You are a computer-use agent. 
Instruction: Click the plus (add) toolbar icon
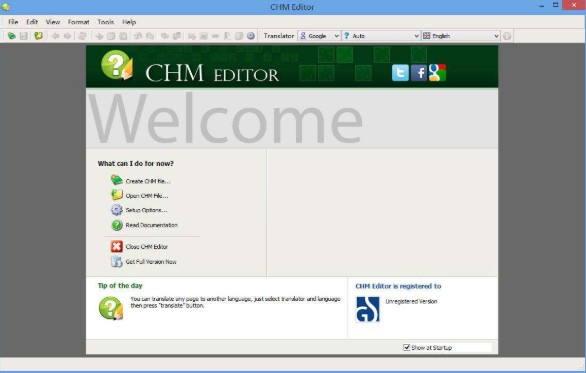tap(99, 36)
